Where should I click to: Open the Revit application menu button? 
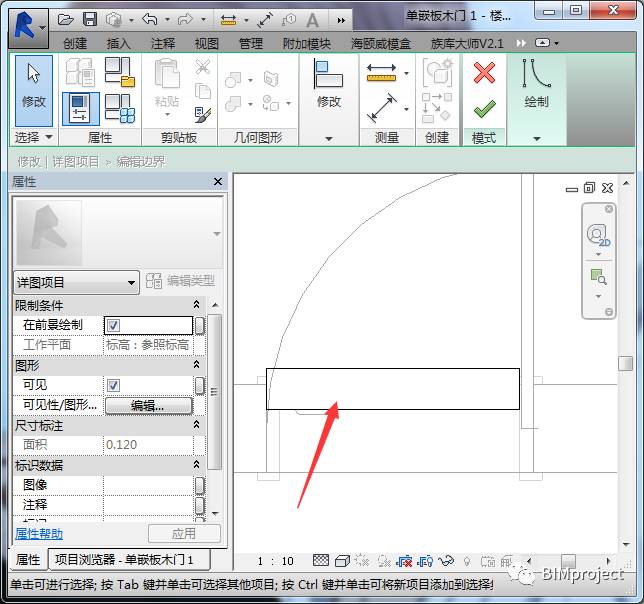(x=28, y=28)
